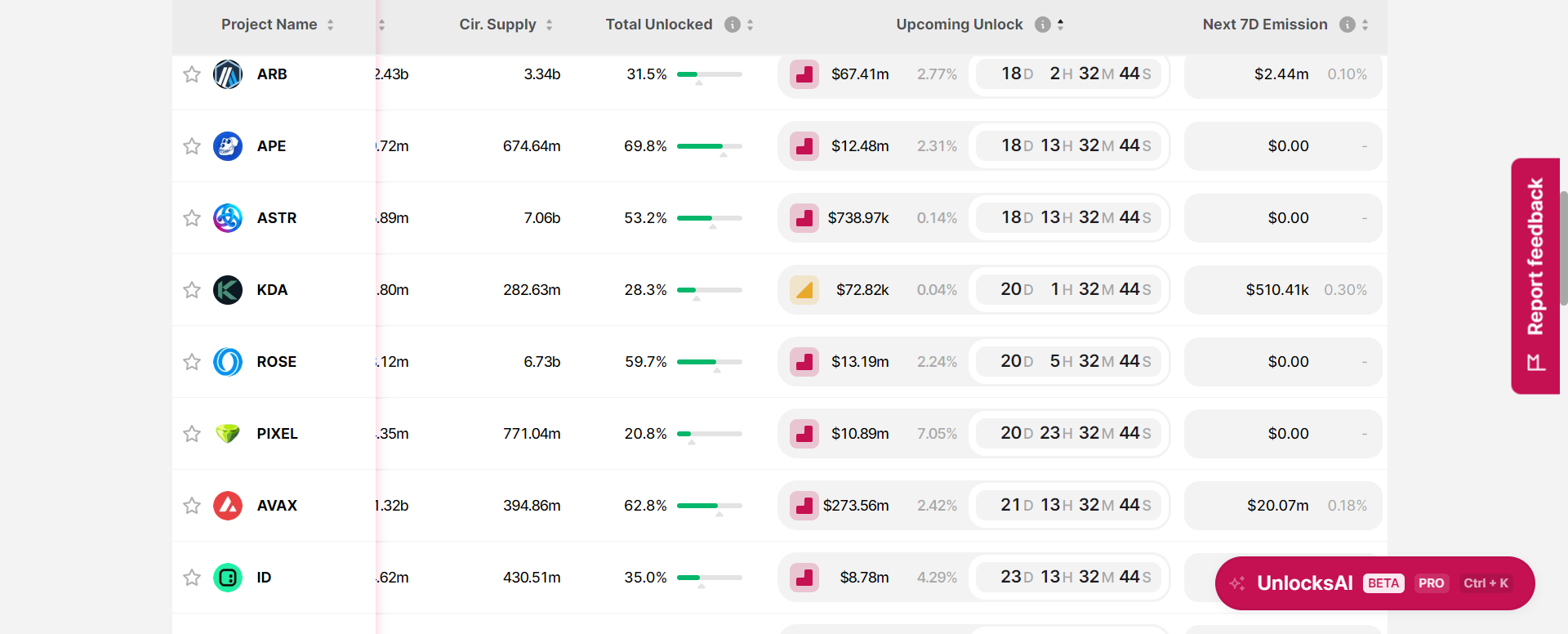Click the $273.56m AVAX unlock value
The width and height of the screenshot is (1568, 634).
click(856, 506)
